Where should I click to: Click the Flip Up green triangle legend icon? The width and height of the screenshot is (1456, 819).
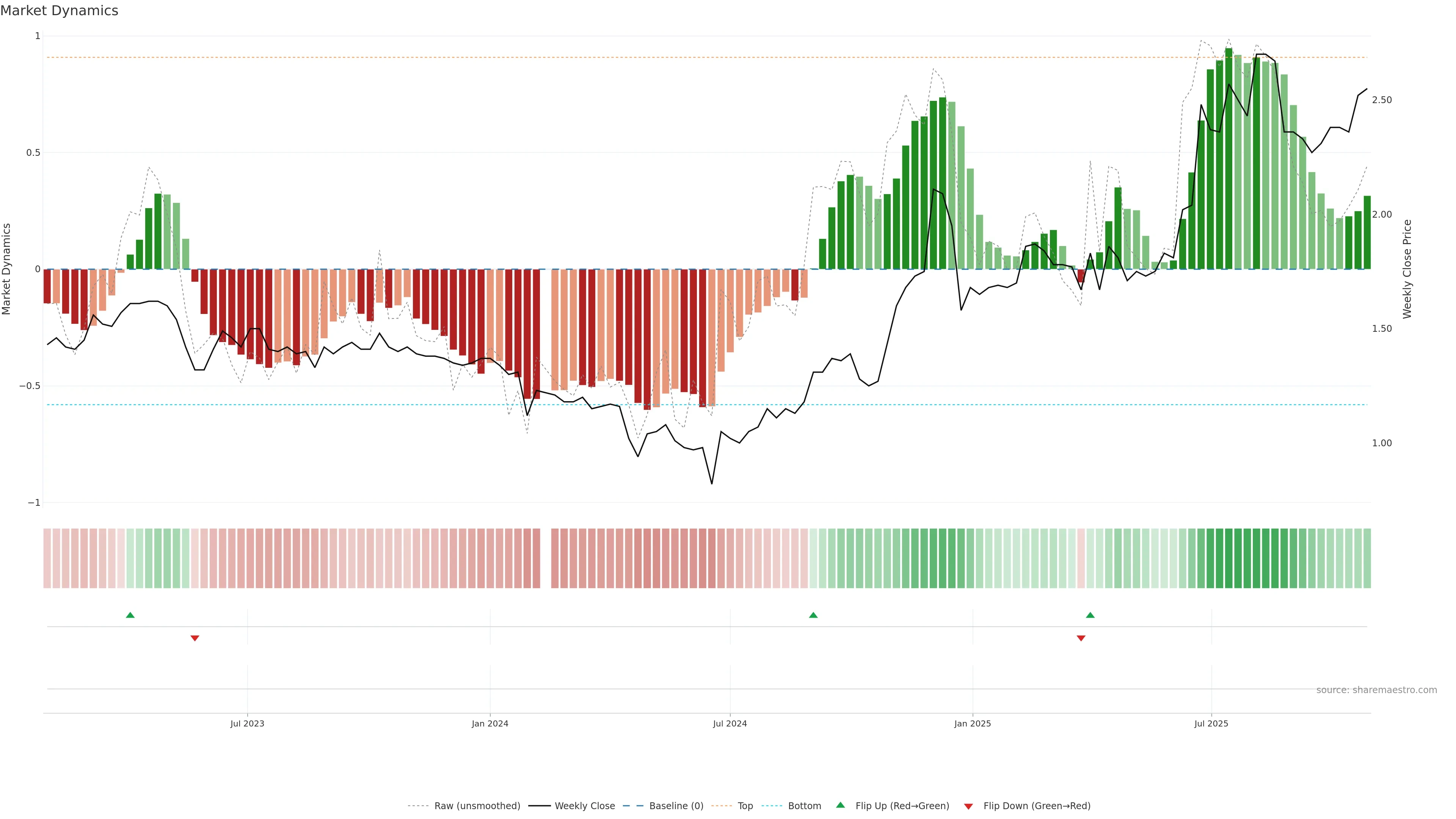click(x=840, y=805)
